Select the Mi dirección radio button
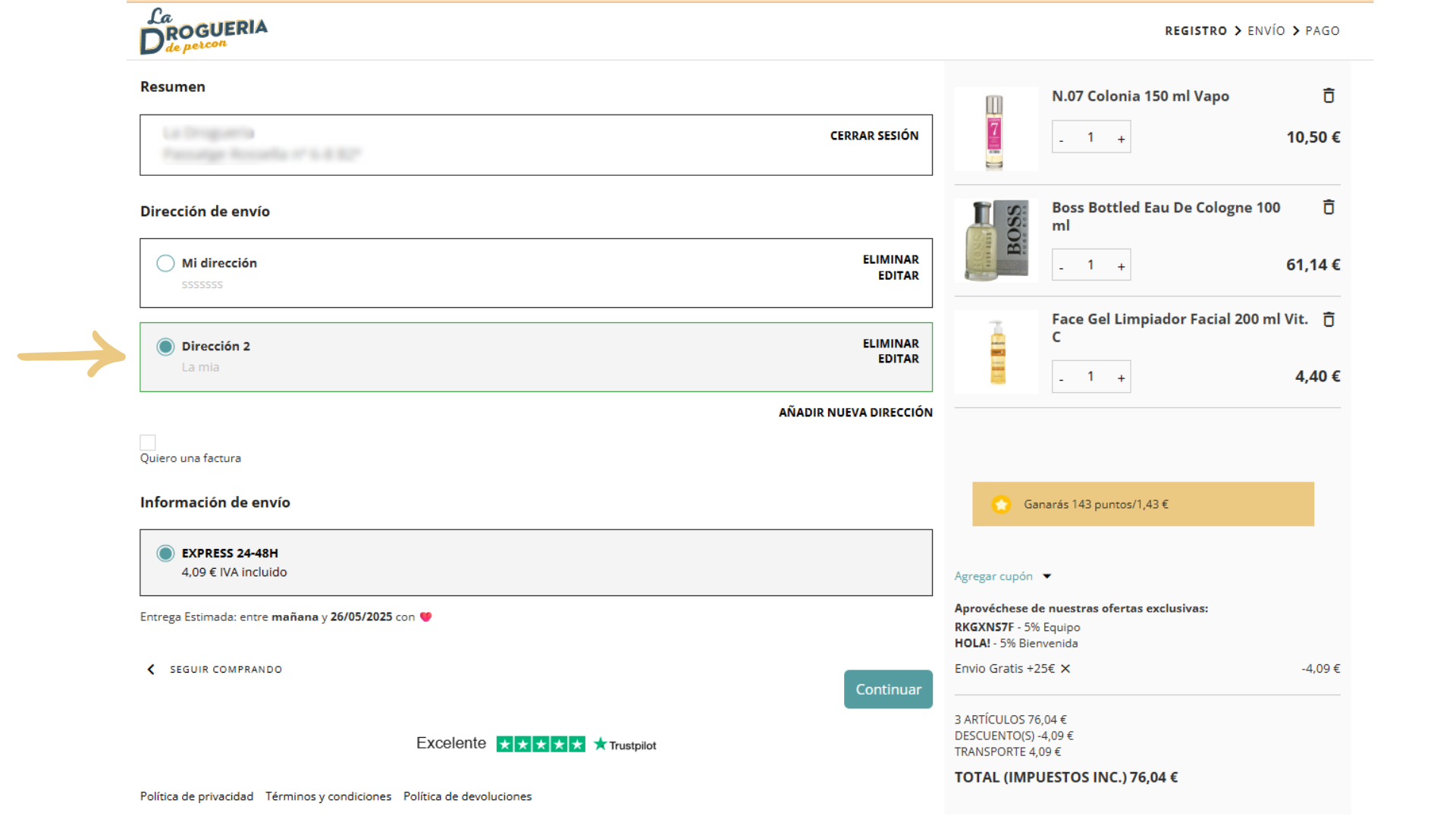1456x819 pixels. 165,263
